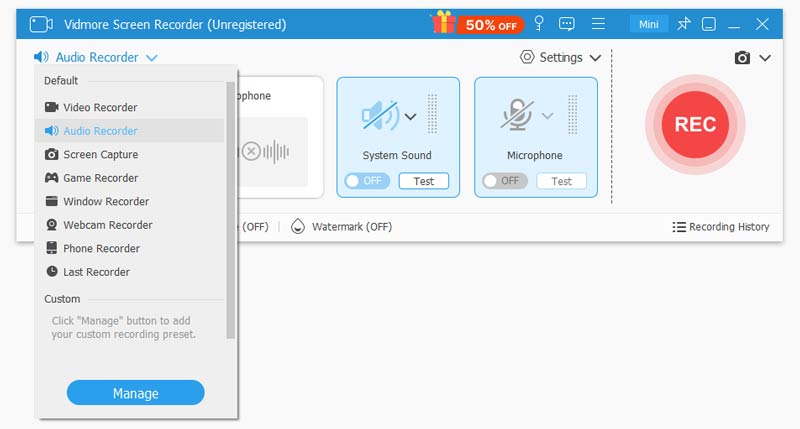The width and height of the screenshot is (800, 429).
Task: Select Game Recorder from the list
Action: 130,178
